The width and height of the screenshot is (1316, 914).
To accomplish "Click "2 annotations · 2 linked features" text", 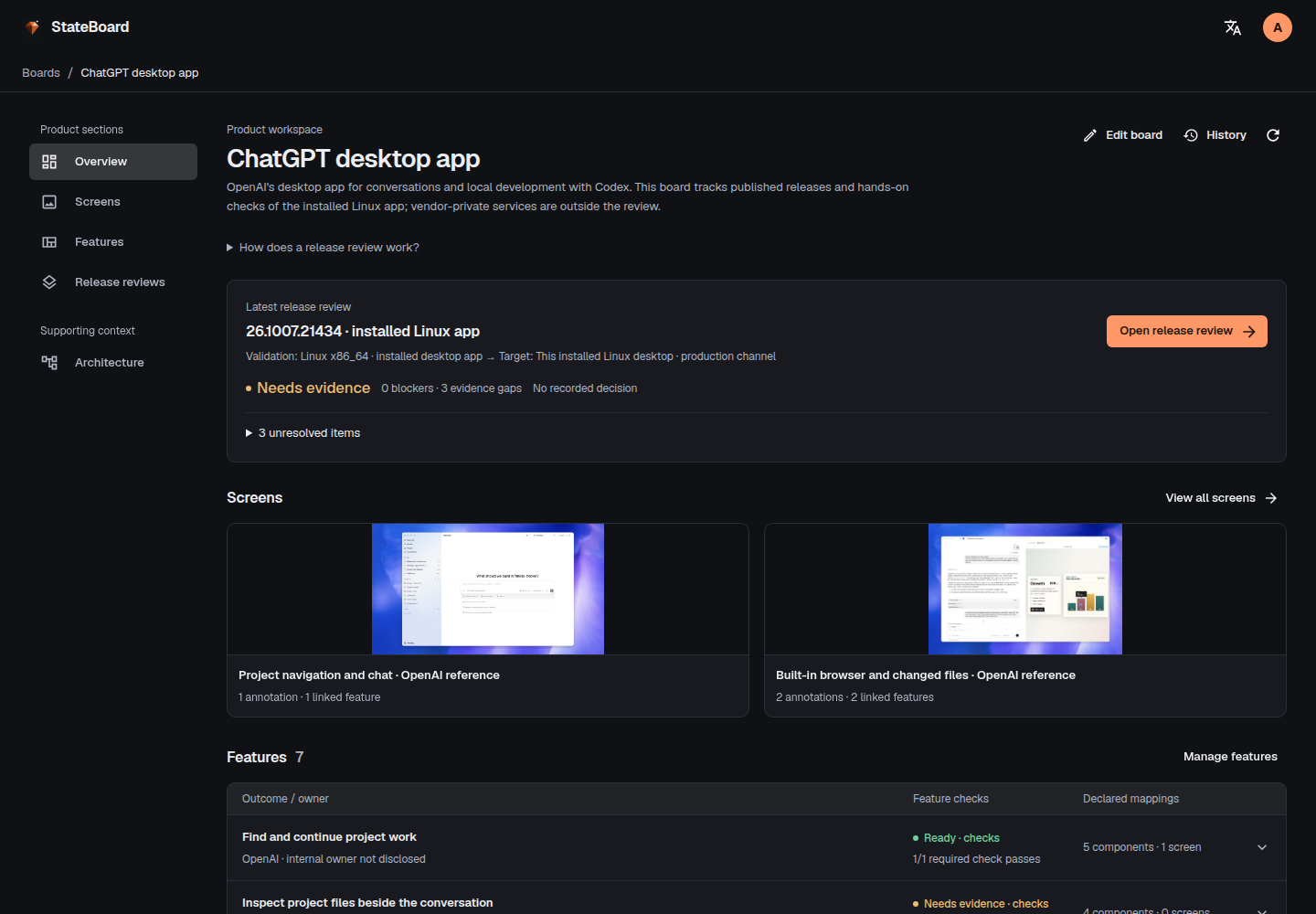I will pyautogui.click(x=854, y=697).
